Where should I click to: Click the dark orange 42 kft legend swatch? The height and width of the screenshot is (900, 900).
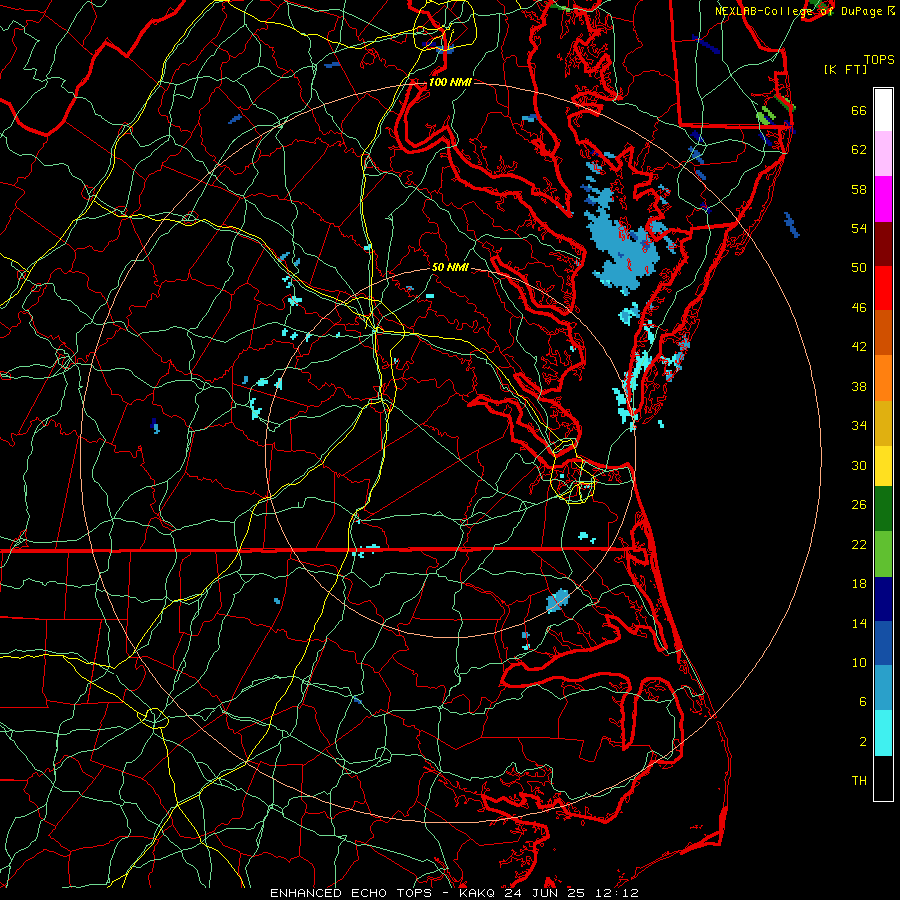883,333
